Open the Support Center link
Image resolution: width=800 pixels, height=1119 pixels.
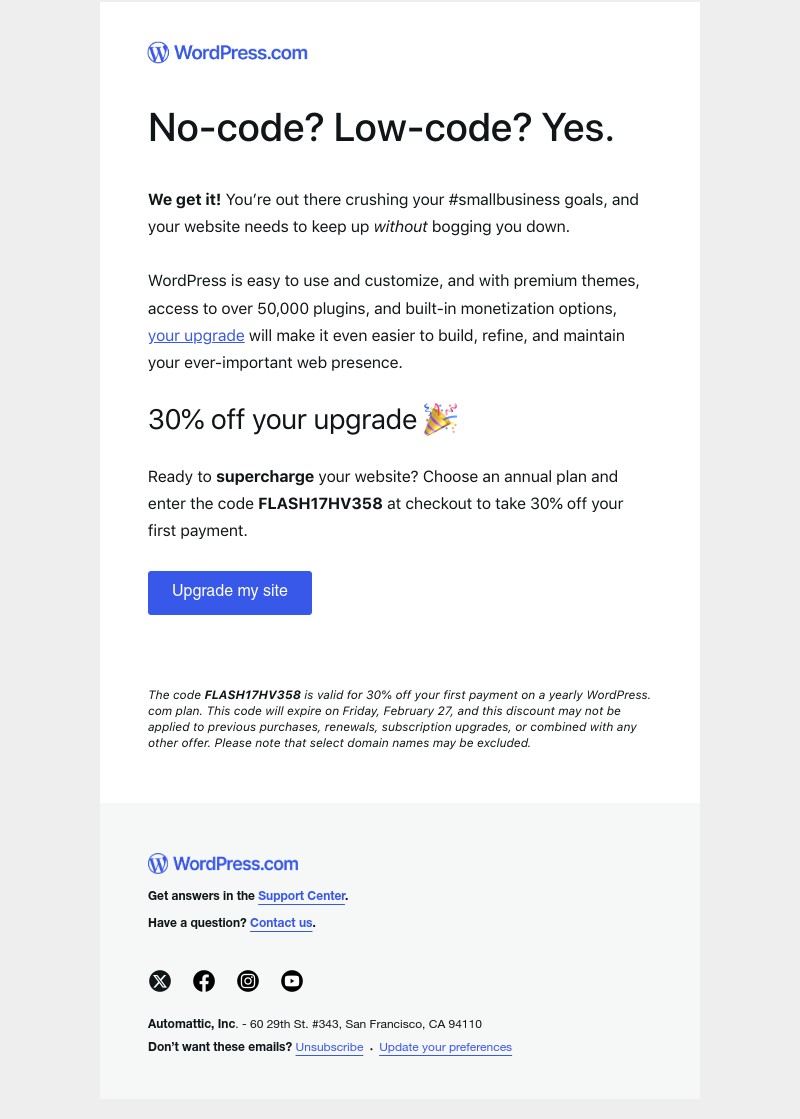pyautogui.click(x=302, y=896)
